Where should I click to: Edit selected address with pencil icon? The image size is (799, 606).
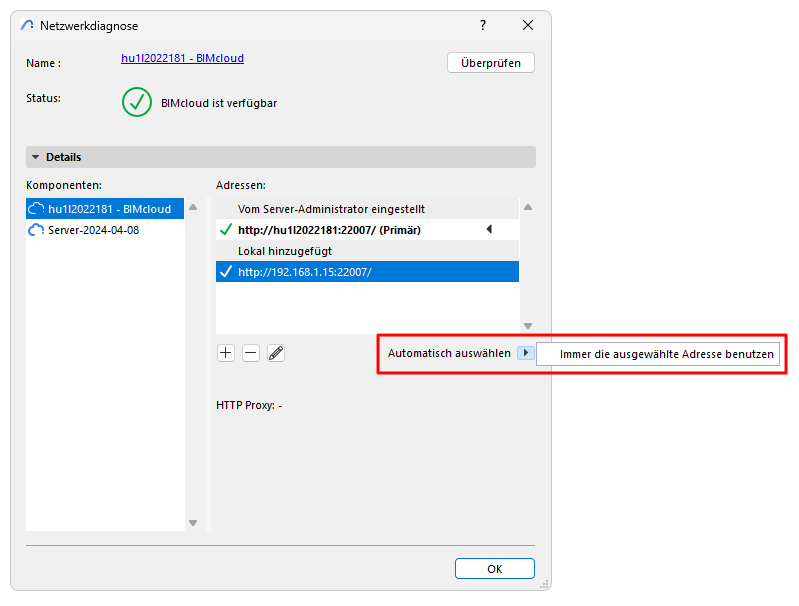point(276,353)
